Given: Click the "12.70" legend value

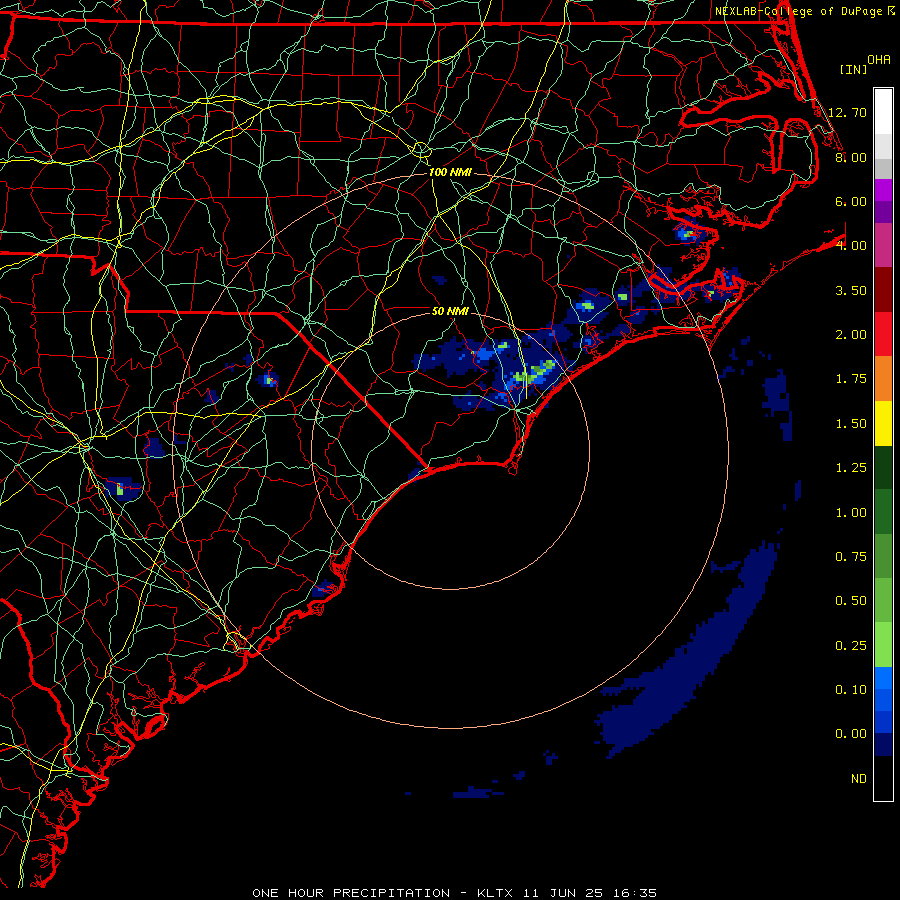Looking at the screenshot, I should click(x=848, y=112).
